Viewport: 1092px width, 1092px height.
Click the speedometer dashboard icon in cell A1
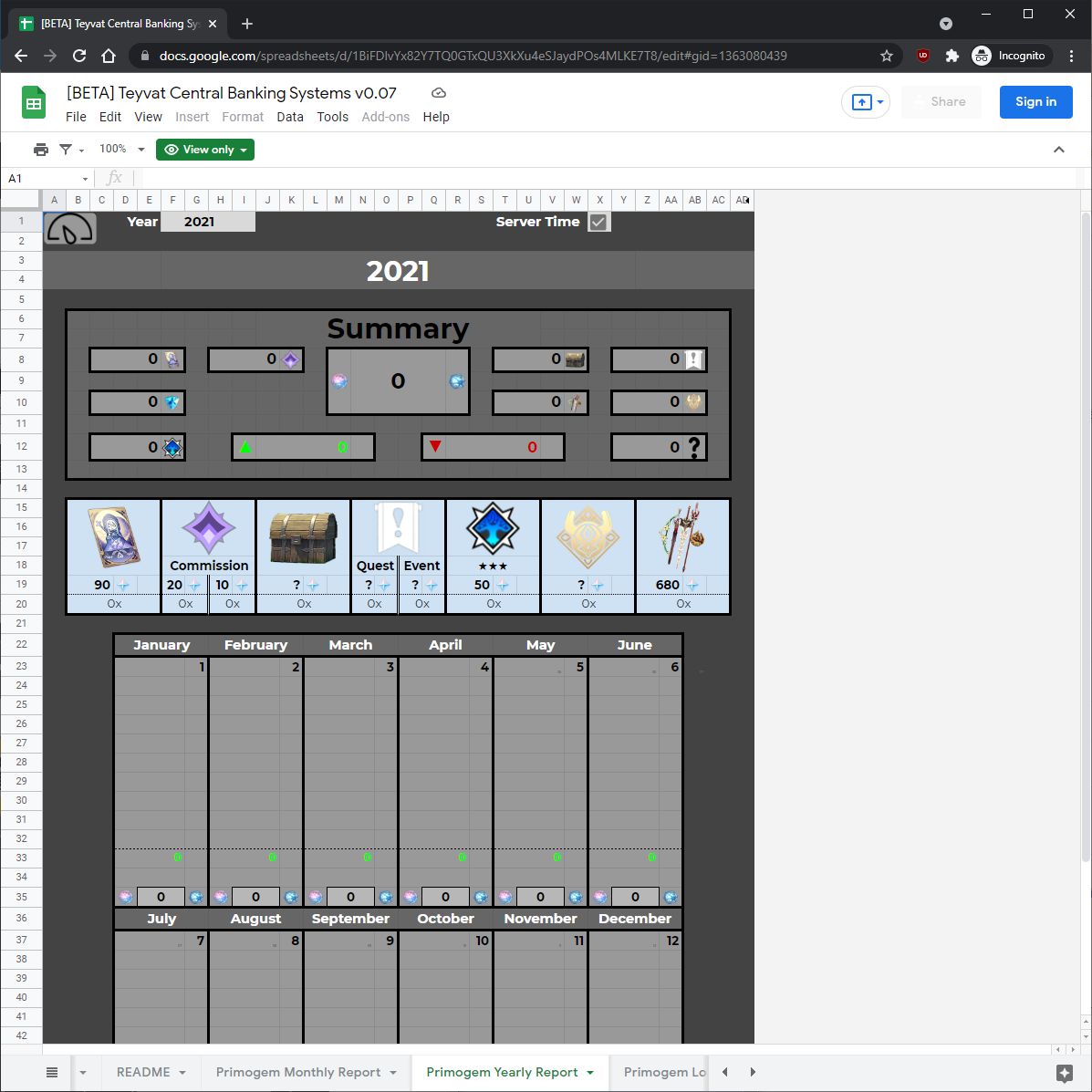69,228
